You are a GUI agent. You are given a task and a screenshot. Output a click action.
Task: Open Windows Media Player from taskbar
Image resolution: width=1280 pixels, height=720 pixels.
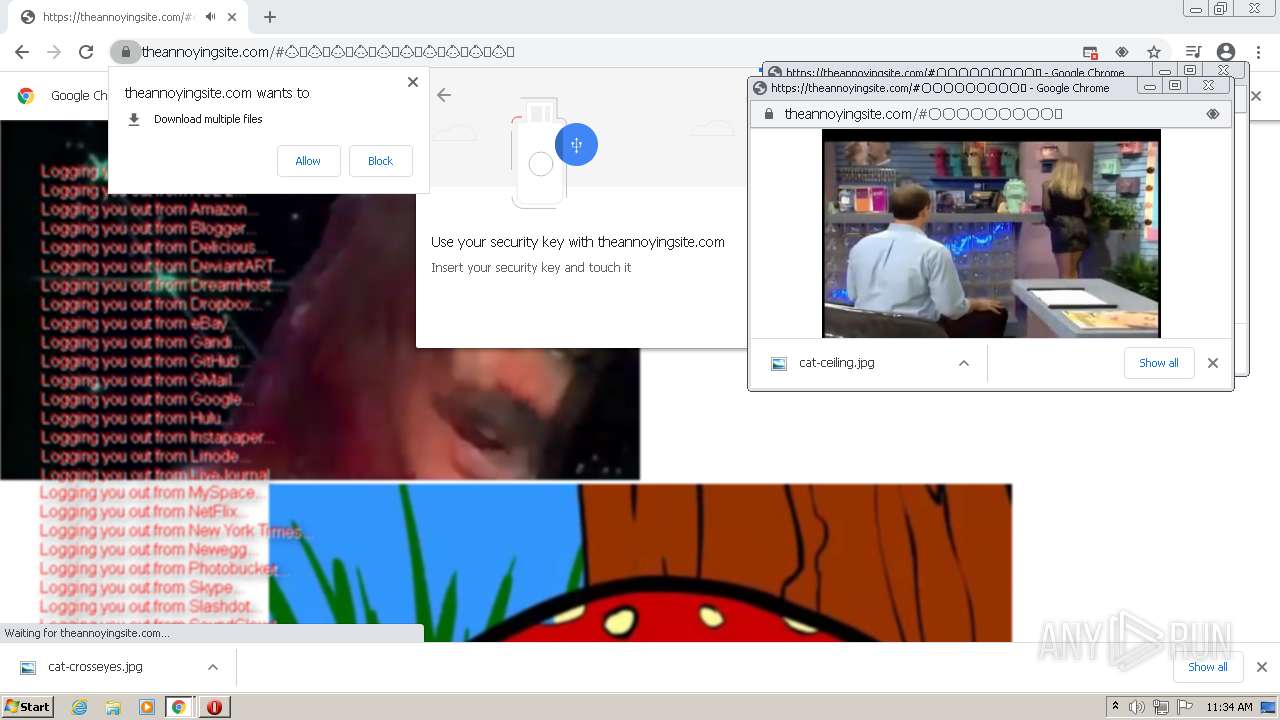146,707
